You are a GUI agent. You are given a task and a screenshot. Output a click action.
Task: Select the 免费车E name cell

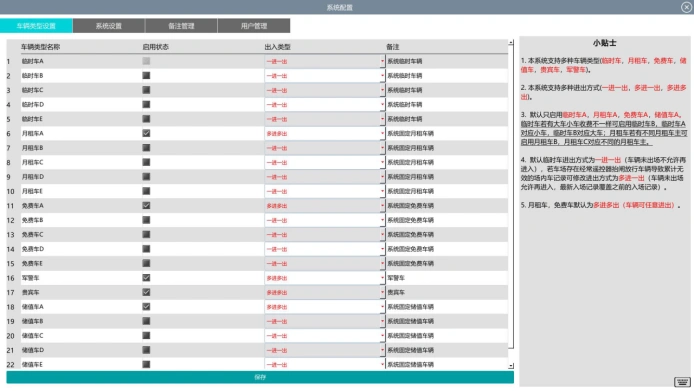pyautogui.click(x=81, y=263)
